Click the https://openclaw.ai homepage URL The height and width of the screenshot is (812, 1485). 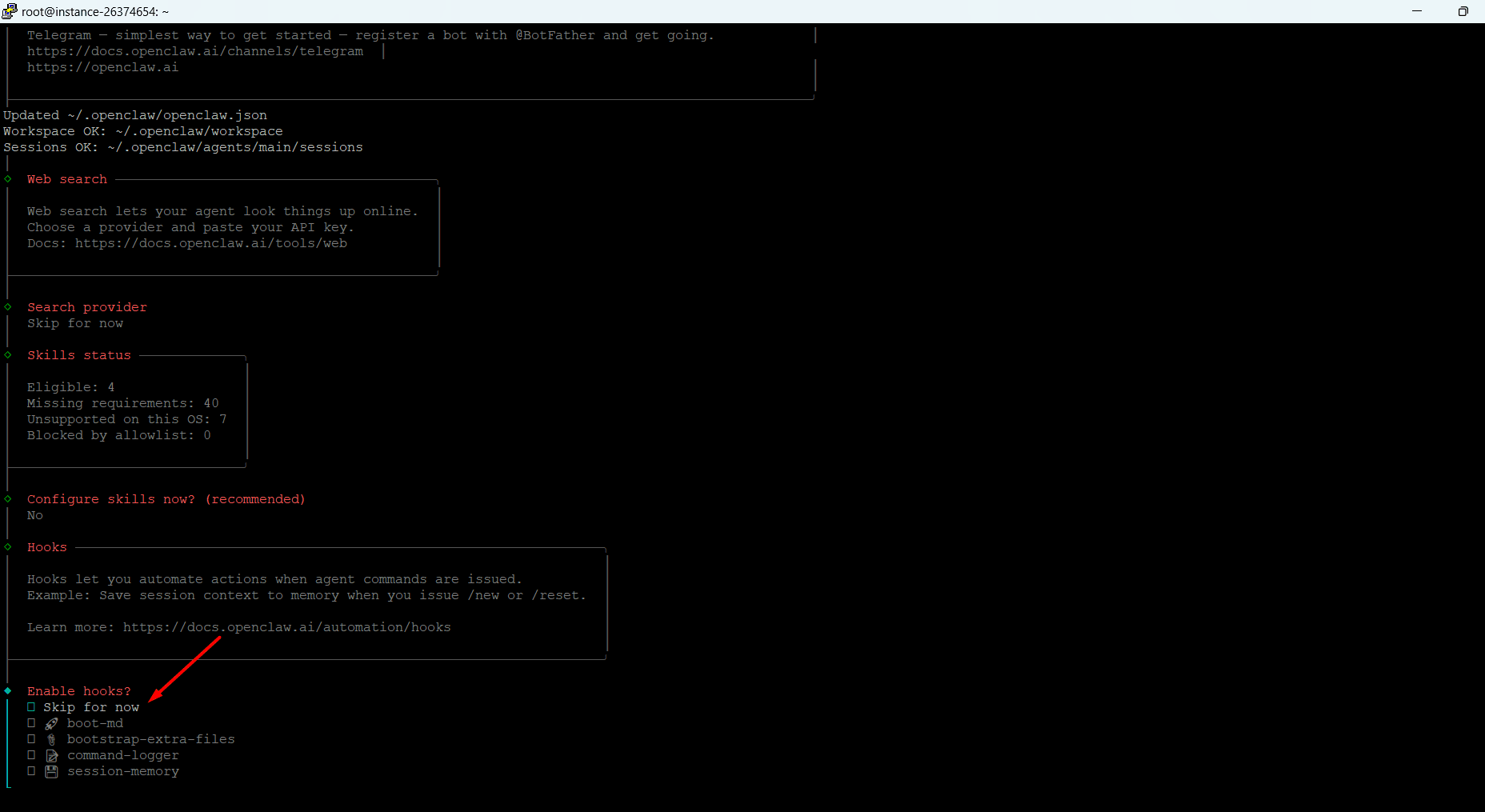pyautogui.click(x=102, y=67)
